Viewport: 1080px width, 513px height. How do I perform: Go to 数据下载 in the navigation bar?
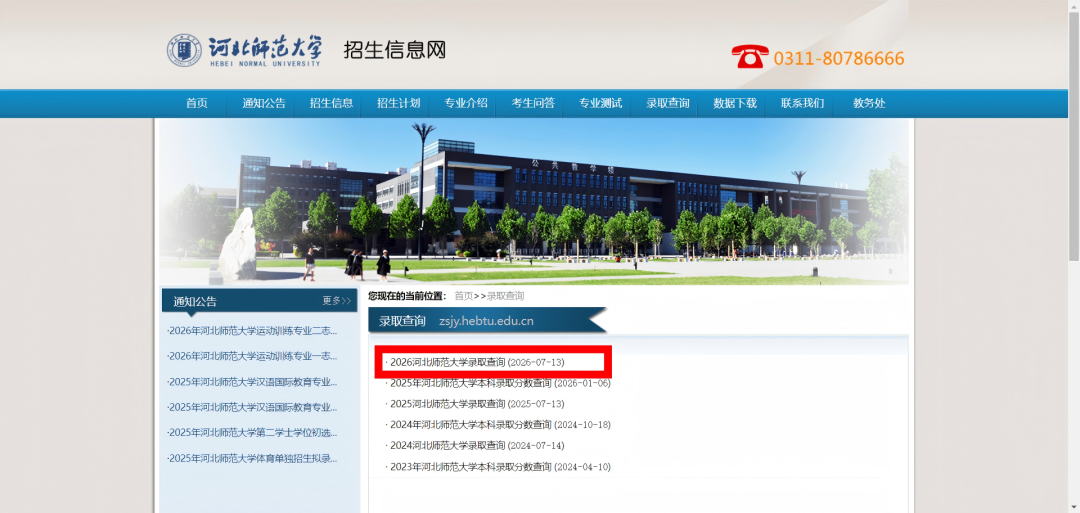click(735, 103)
